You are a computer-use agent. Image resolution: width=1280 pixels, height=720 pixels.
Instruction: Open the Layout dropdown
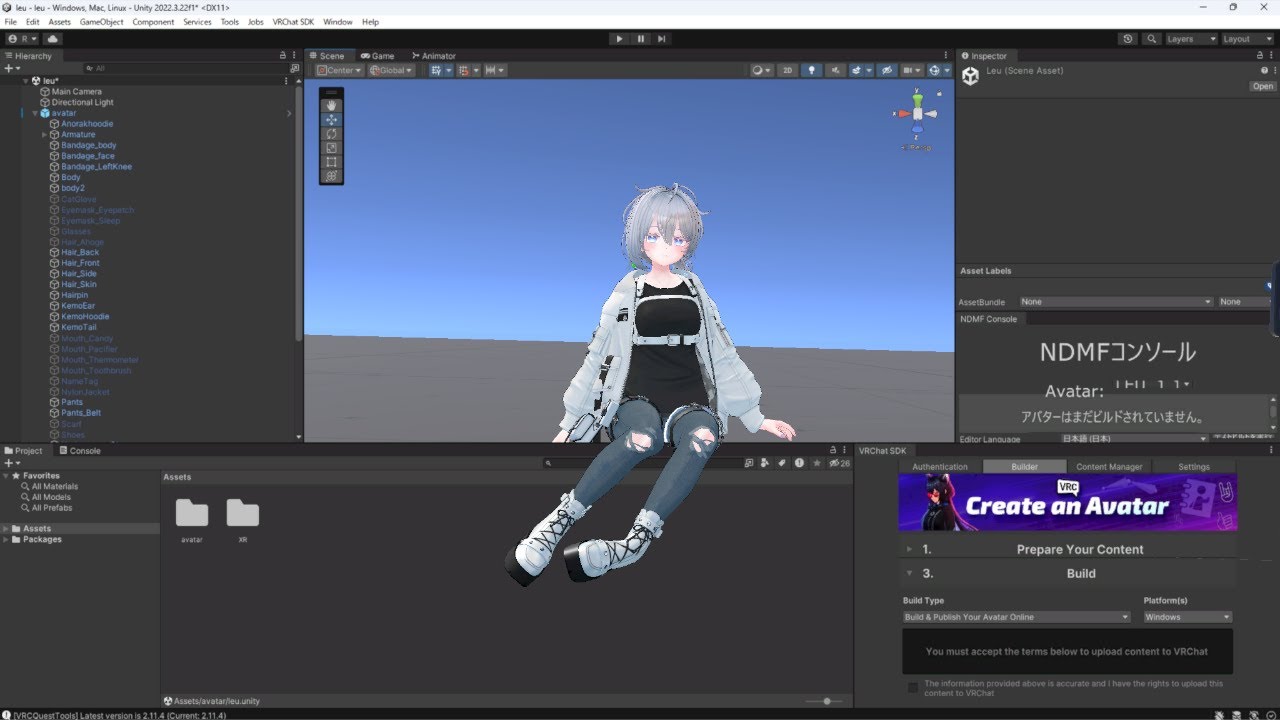coord(1247,39)
